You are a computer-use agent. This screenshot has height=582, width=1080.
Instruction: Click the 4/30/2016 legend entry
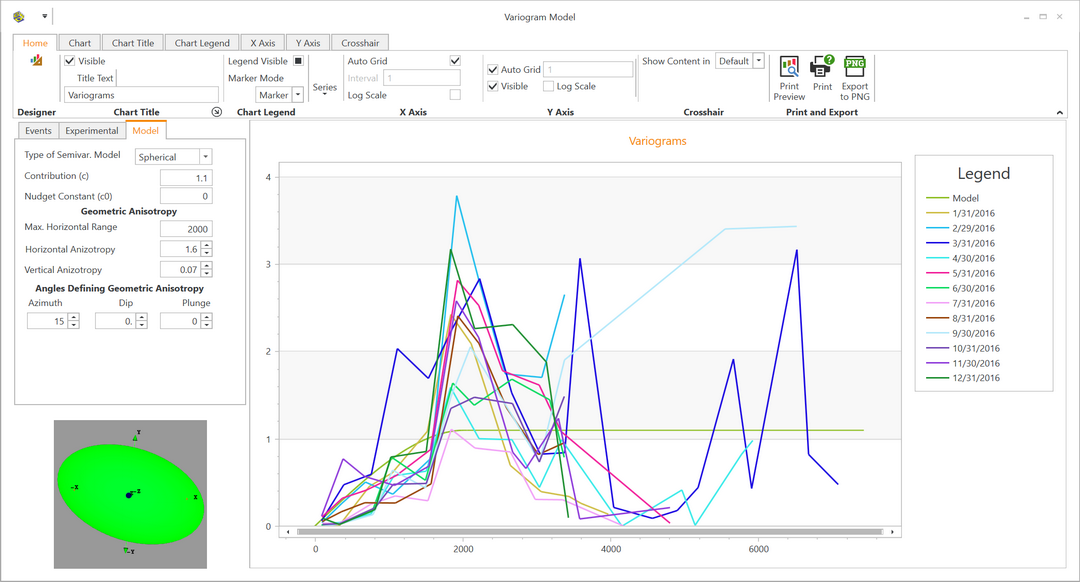coord(960,258)
